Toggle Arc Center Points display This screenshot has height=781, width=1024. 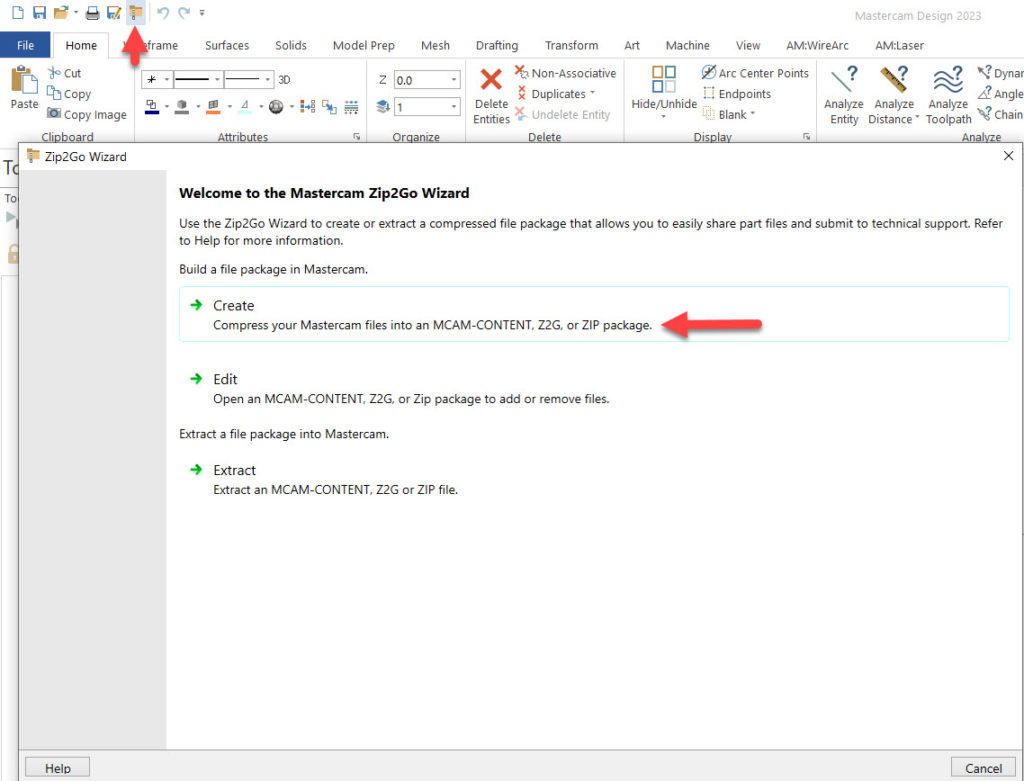[x=755, y=73]
